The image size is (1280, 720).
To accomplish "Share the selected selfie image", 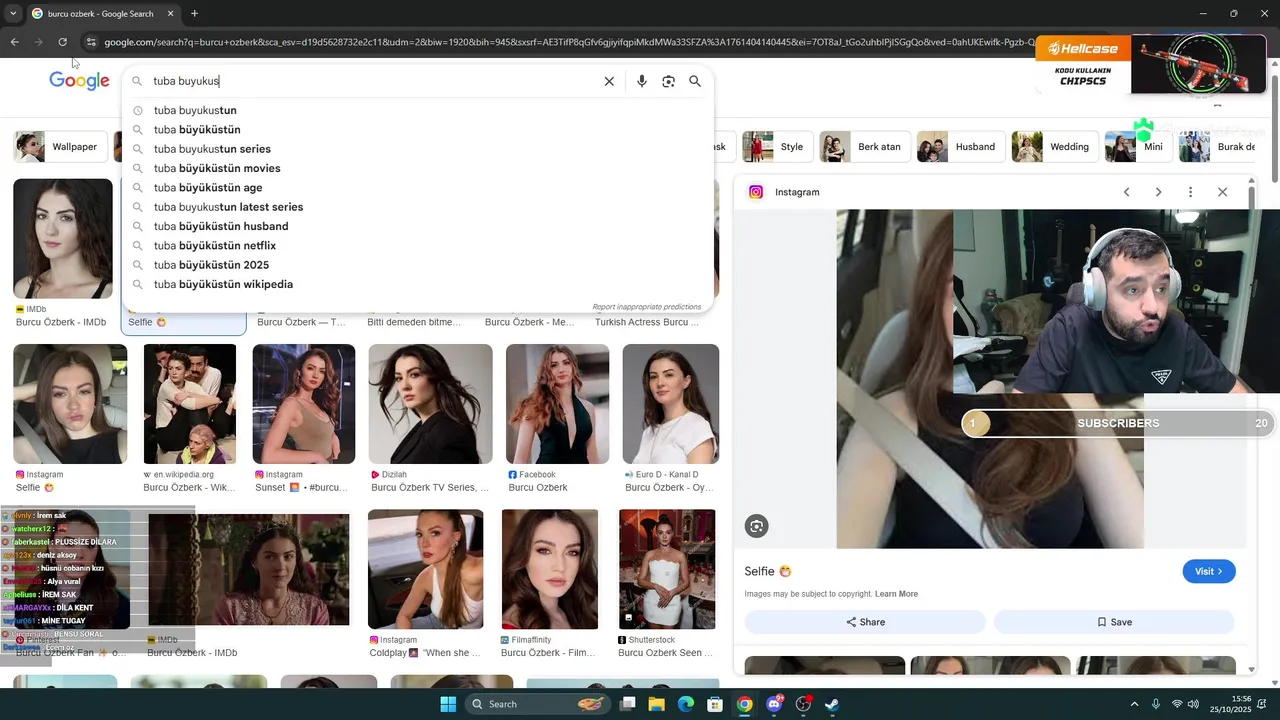I will tap(865, 622).
